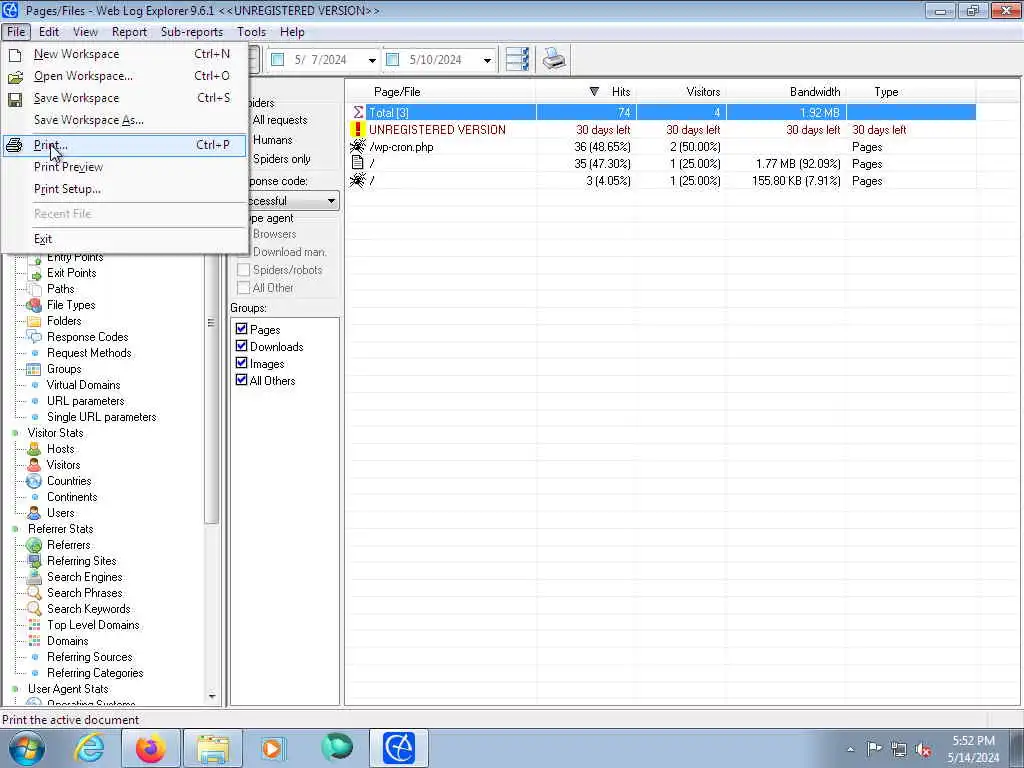
Task: Select the /wp-cron.php row
Action: (x=662, y=146)
